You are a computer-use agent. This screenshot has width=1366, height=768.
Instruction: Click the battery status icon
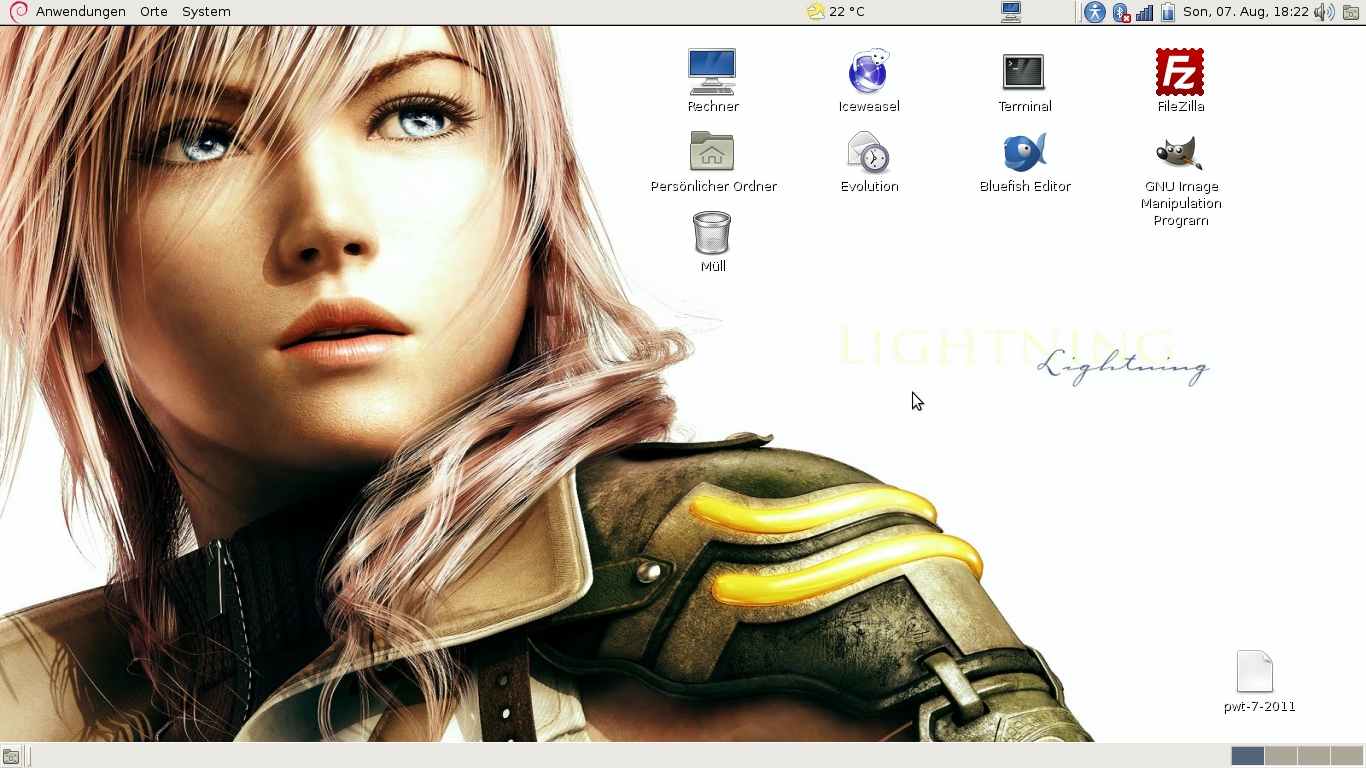1167,12
